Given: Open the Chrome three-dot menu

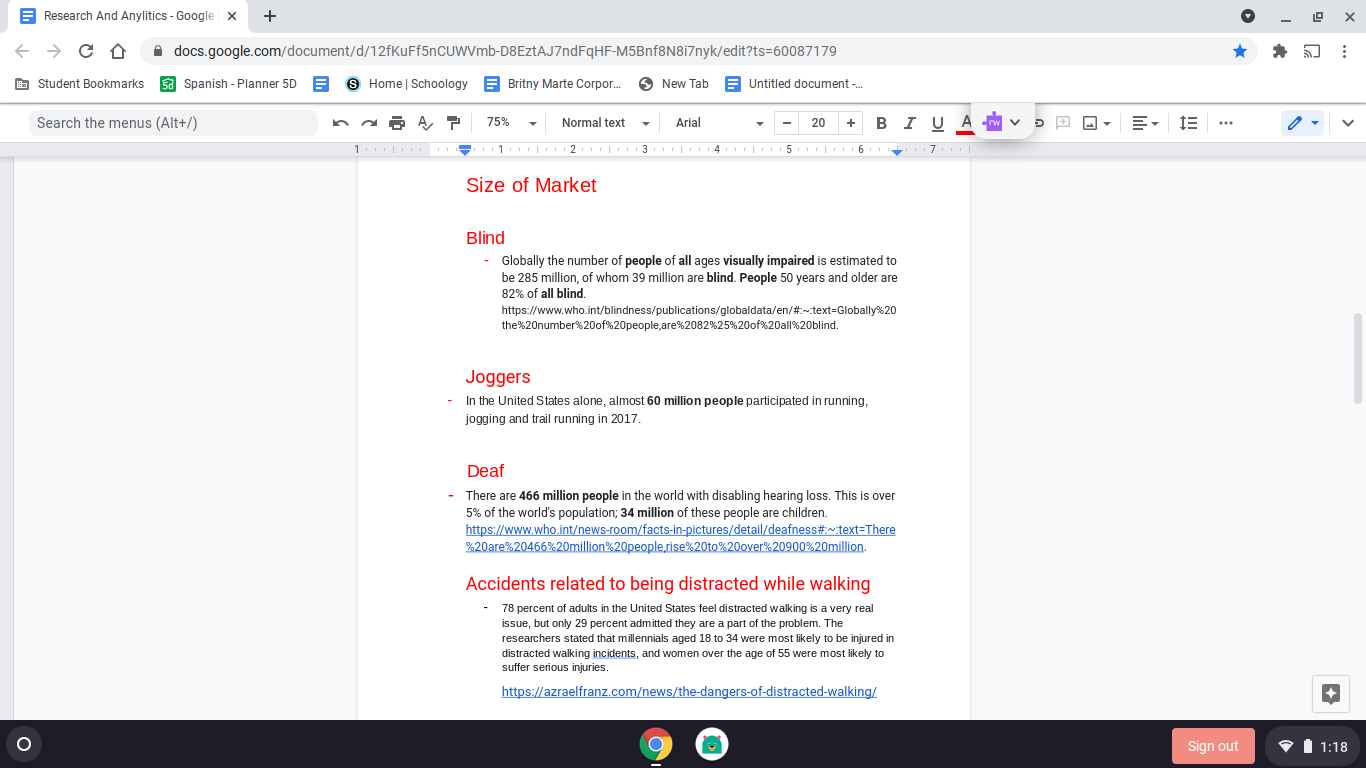Looking at the screenshot, I should click(1345, 51).
